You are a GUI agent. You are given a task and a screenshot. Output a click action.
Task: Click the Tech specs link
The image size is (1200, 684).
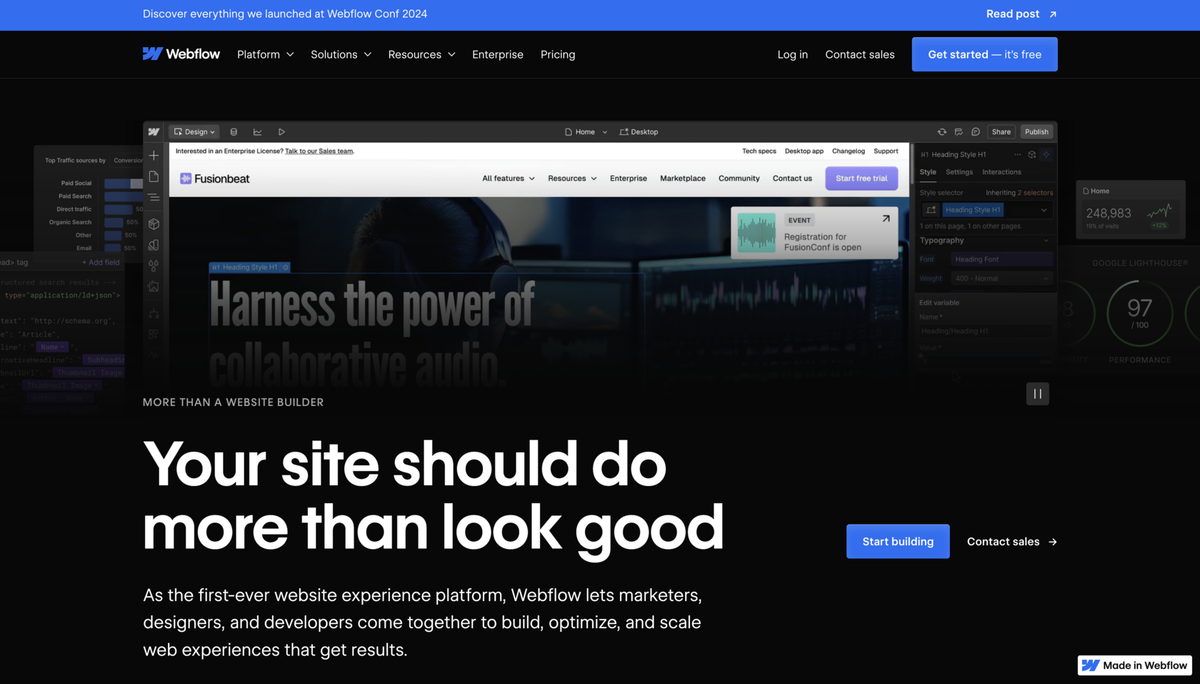[759, 151]
